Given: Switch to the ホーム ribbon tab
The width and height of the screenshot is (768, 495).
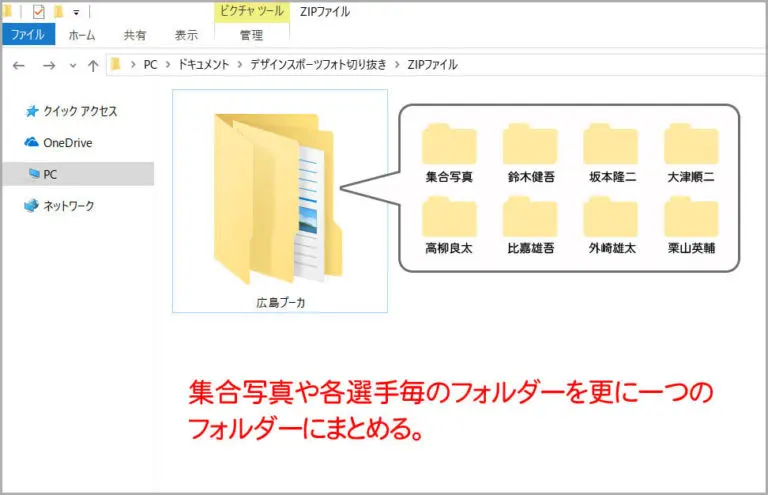Looking at the screenshot, I should pyautogui.click(x=82, y=35).
